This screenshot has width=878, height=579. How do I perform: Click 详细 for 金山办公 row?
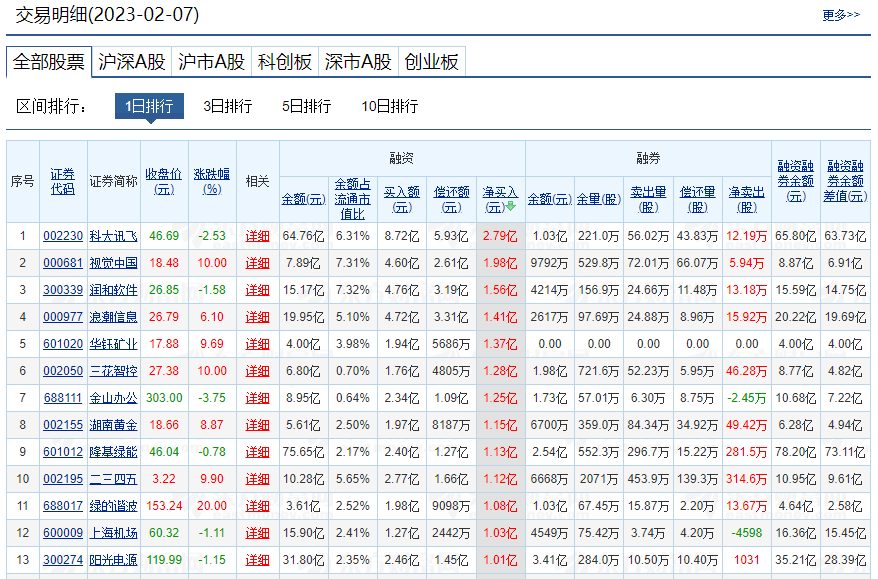pos(258,397)
